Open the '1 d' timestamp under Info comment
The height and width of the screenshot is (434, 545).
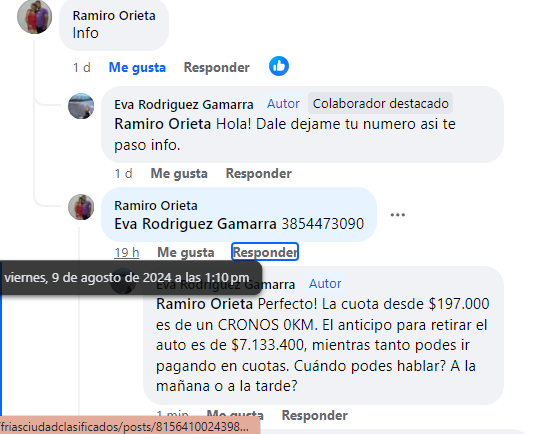pyautogui.click(x=82, y=67)
